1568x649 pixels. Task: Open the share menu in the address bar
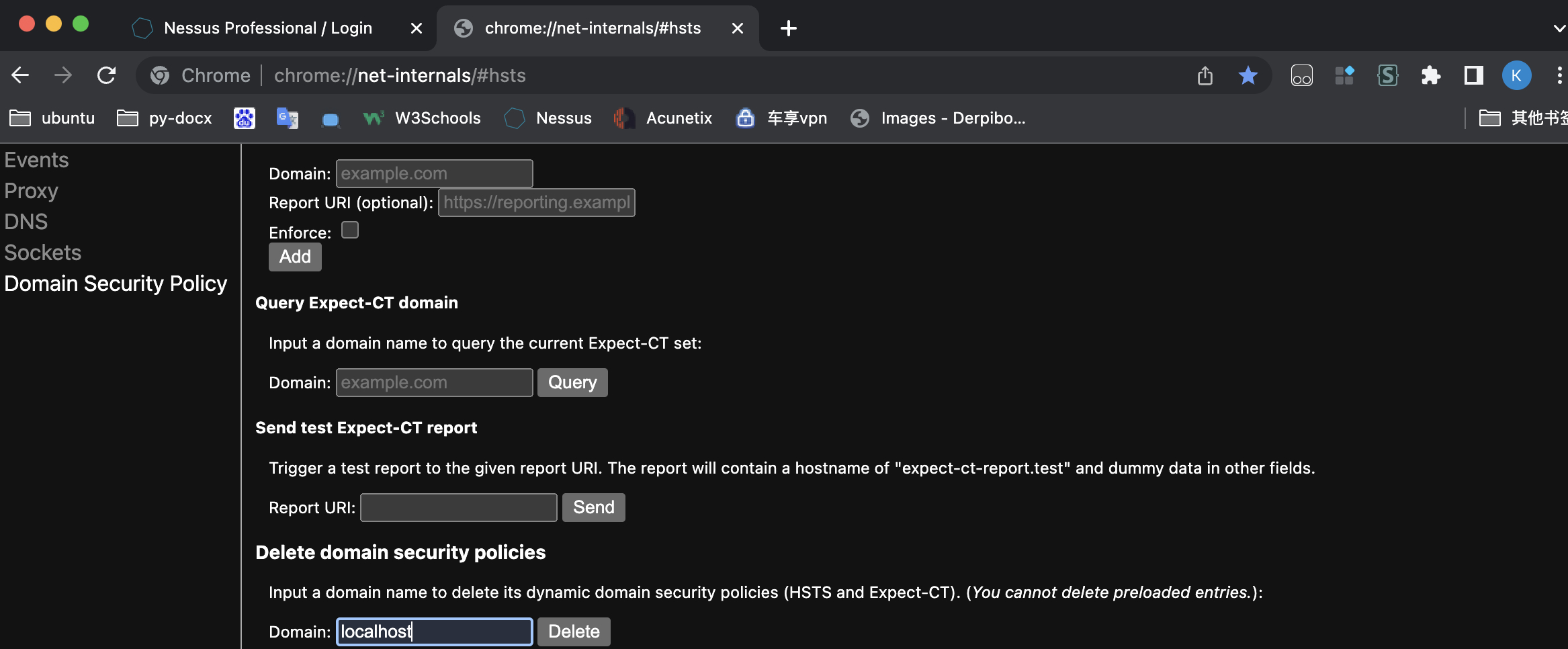(1205, 75)
